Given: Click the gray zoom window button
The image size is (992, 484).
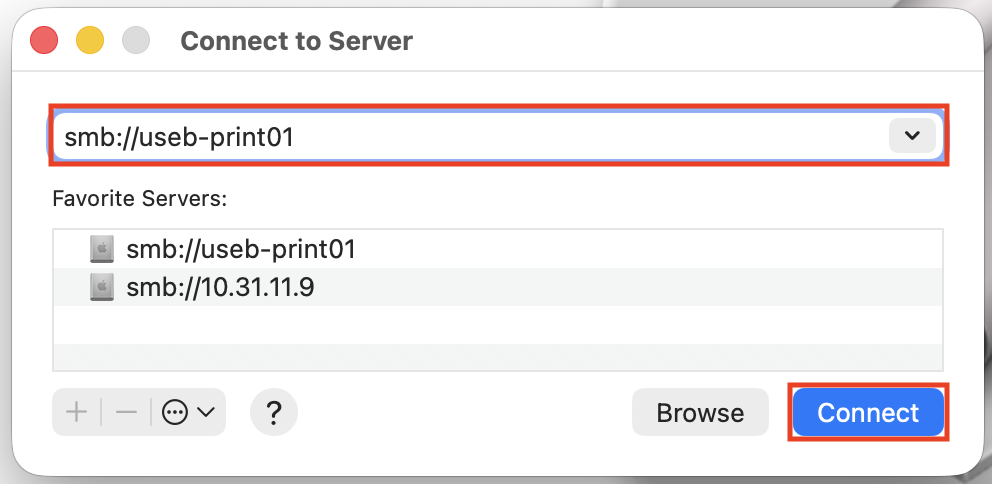Looking at the screenshot, I should (x=135, y=41).
